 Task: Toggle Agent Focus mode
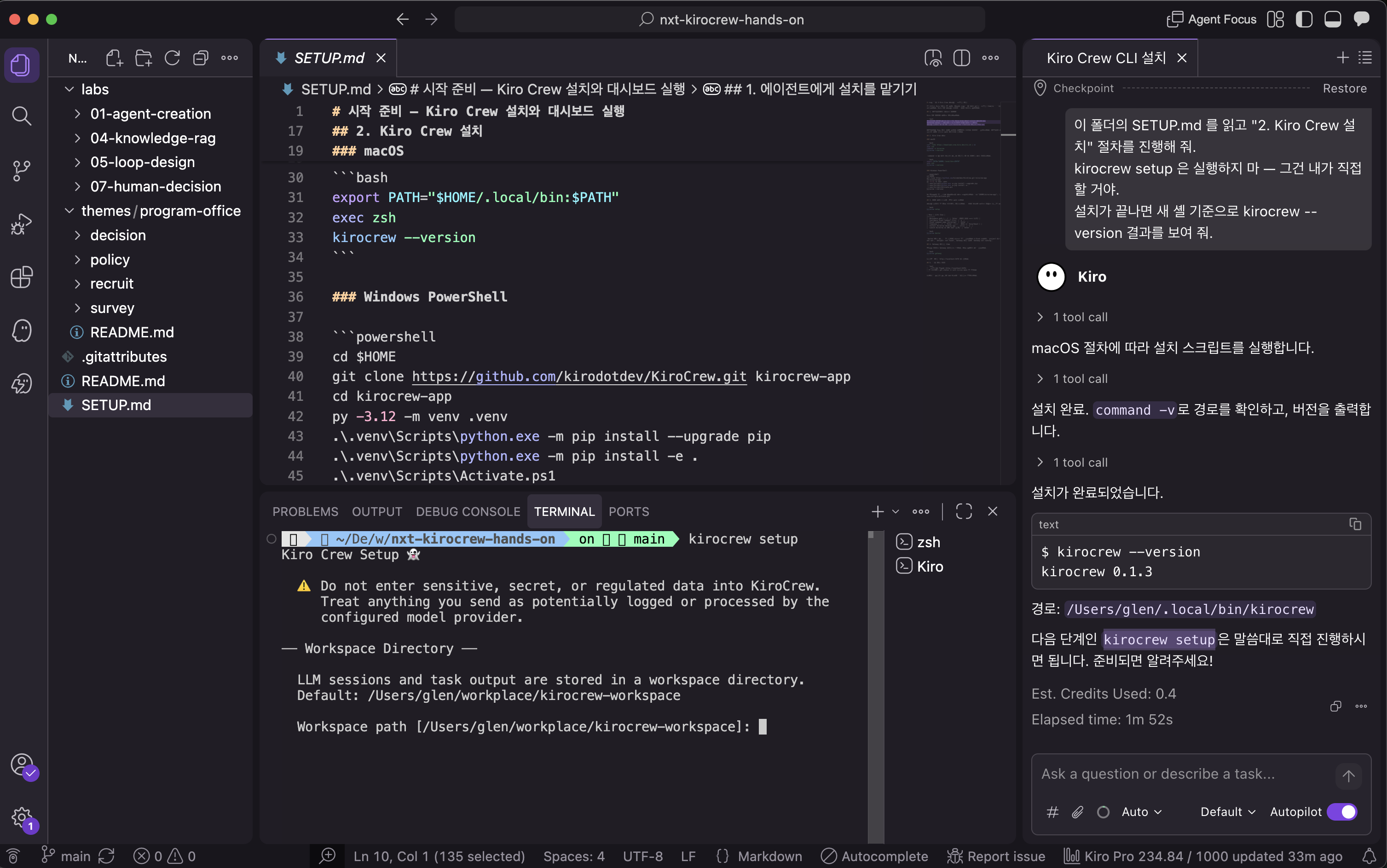tap(1212, 19)
